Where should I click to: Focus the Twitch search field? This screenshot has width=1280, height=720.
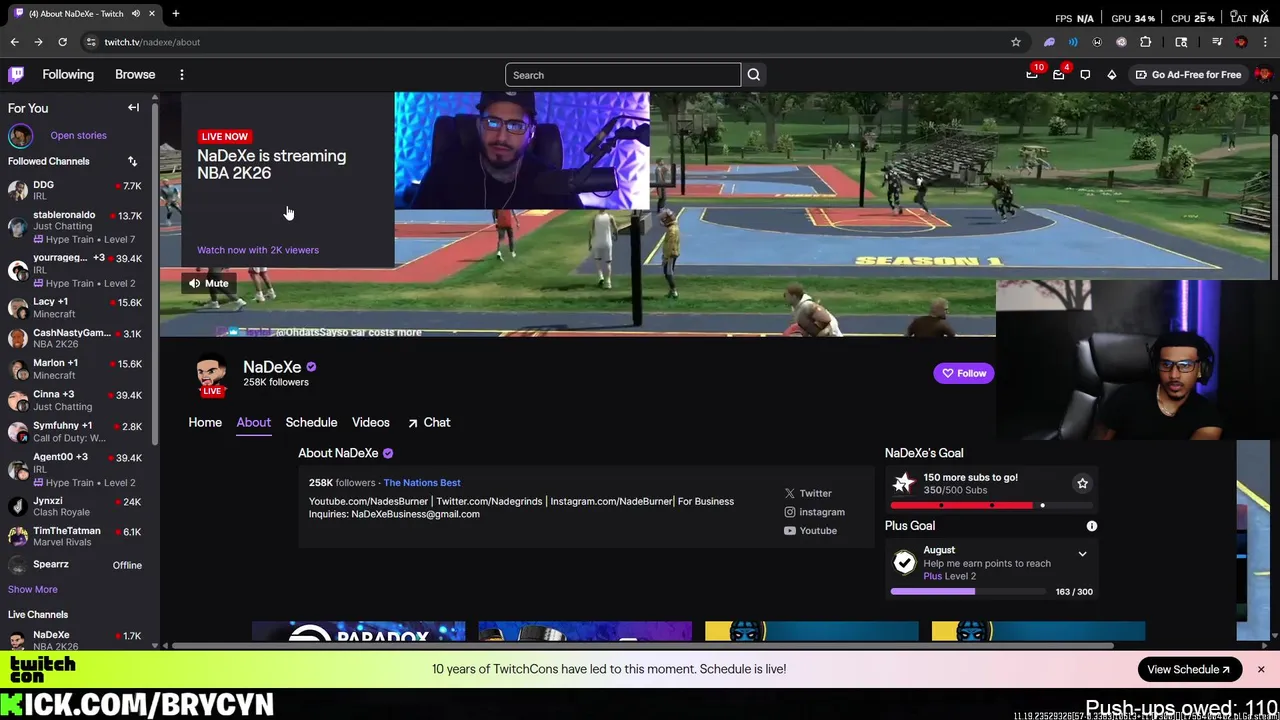[x=623, y=75]
